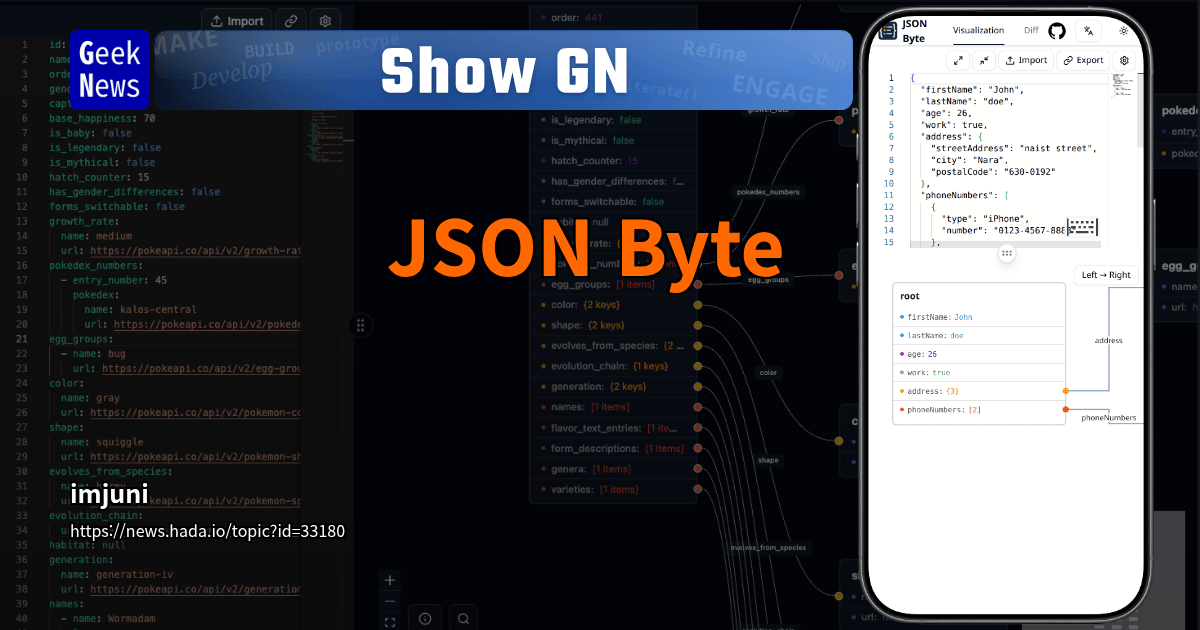Open Left → Right layout direction selector
1200x630 pixels.
1106,274
